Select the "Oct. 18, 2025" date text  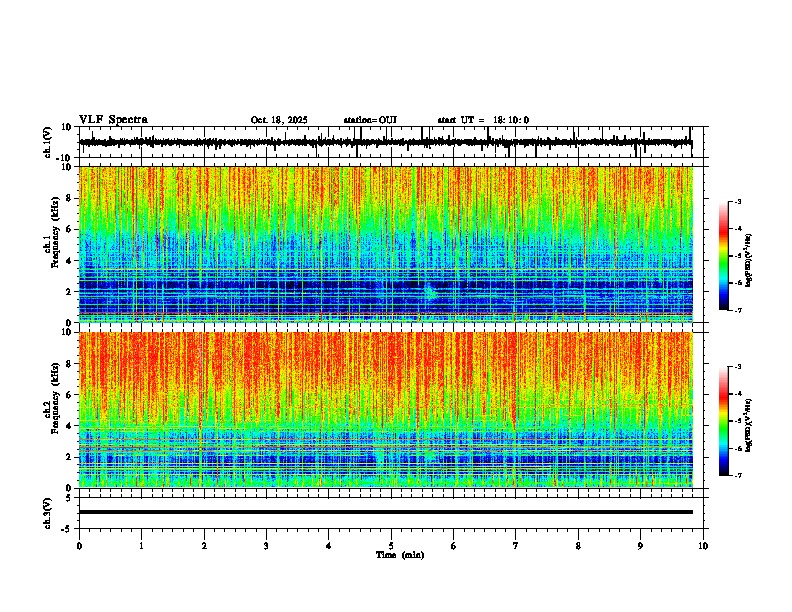(279, 120)
